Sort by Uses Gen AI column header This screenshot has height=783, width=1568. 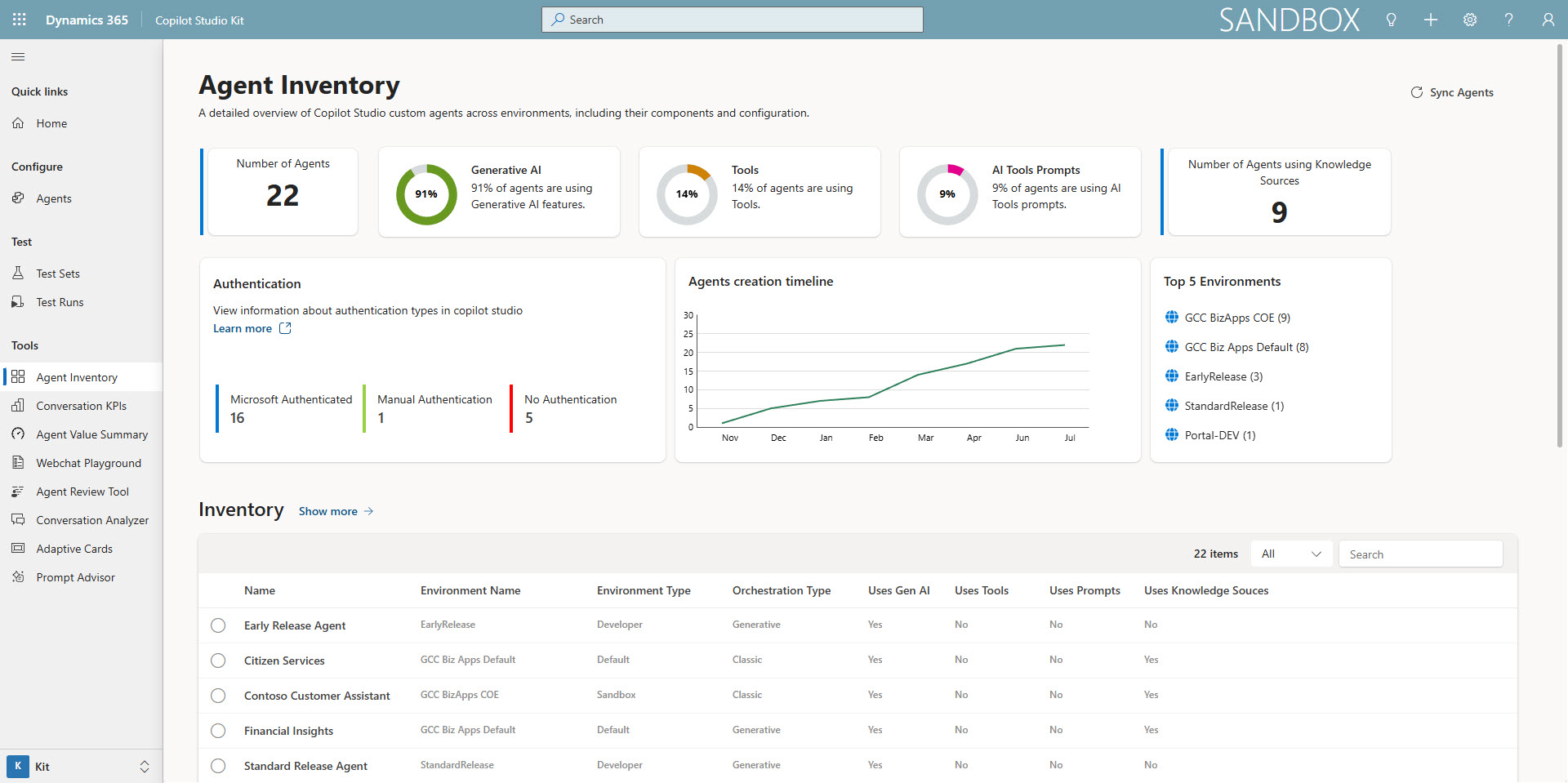click(x=898, y=590)
